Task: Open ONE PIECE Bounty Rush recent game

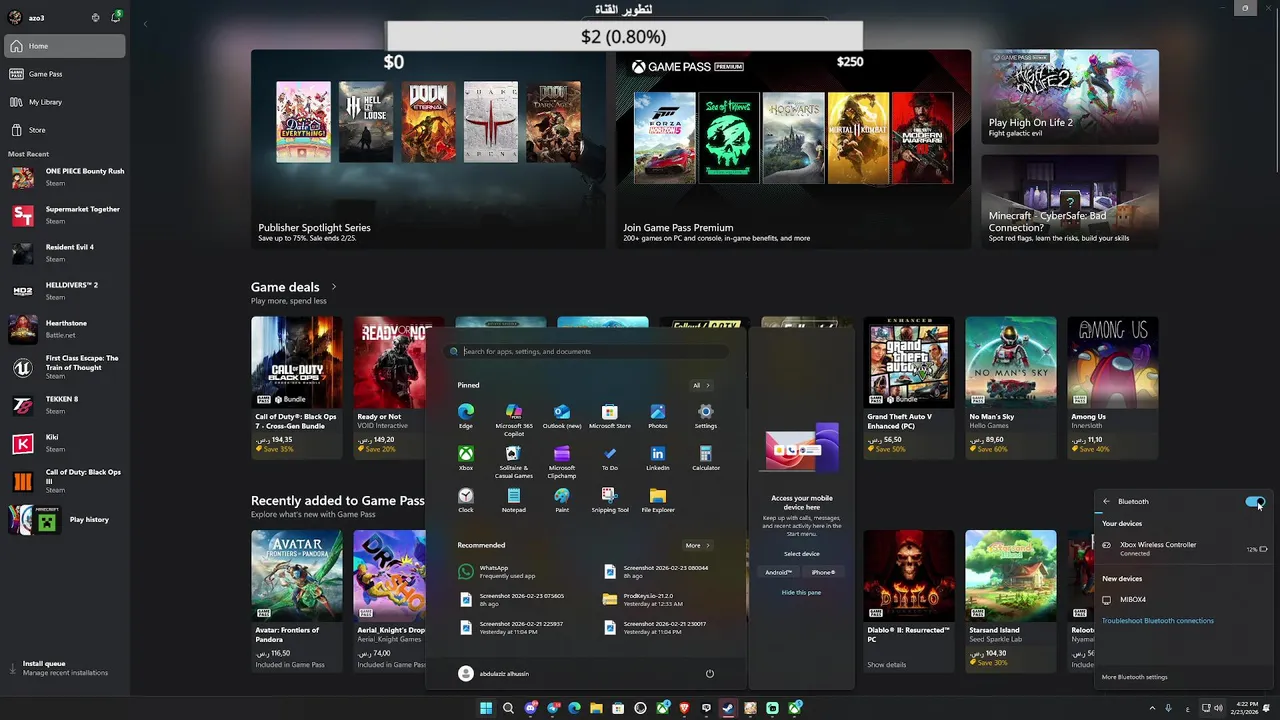Action: click(x=65, y=177)
